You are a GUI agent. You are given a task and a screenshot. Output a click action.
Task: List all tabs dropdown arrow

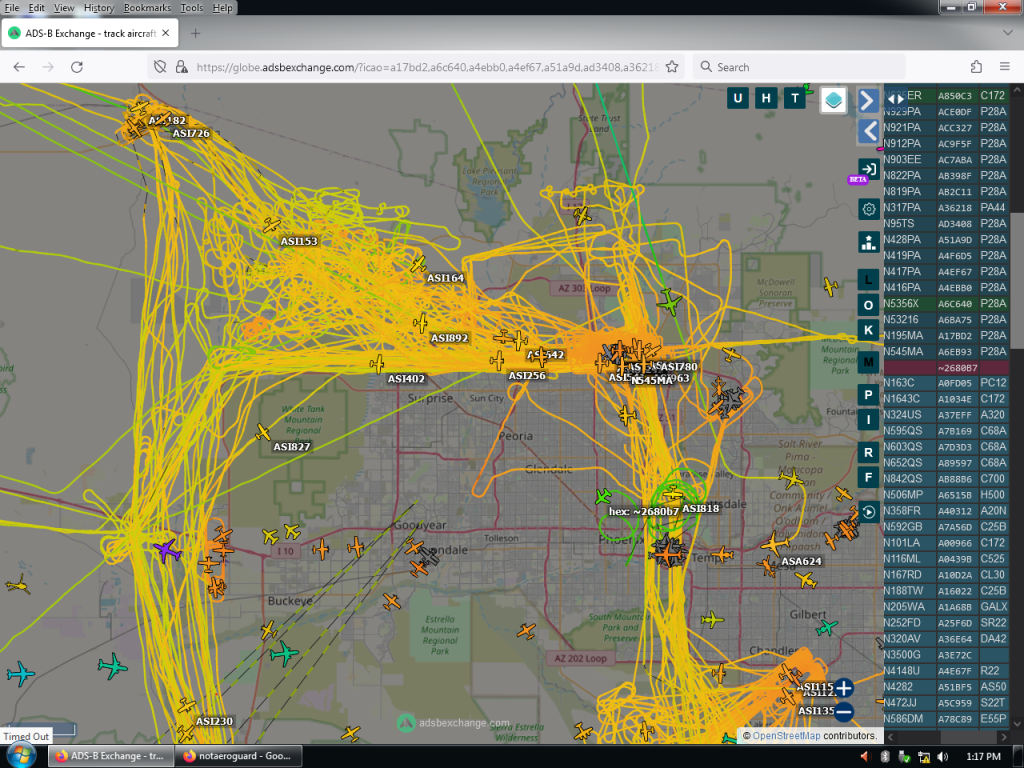pyautogui.click(x=1007, y=33)
